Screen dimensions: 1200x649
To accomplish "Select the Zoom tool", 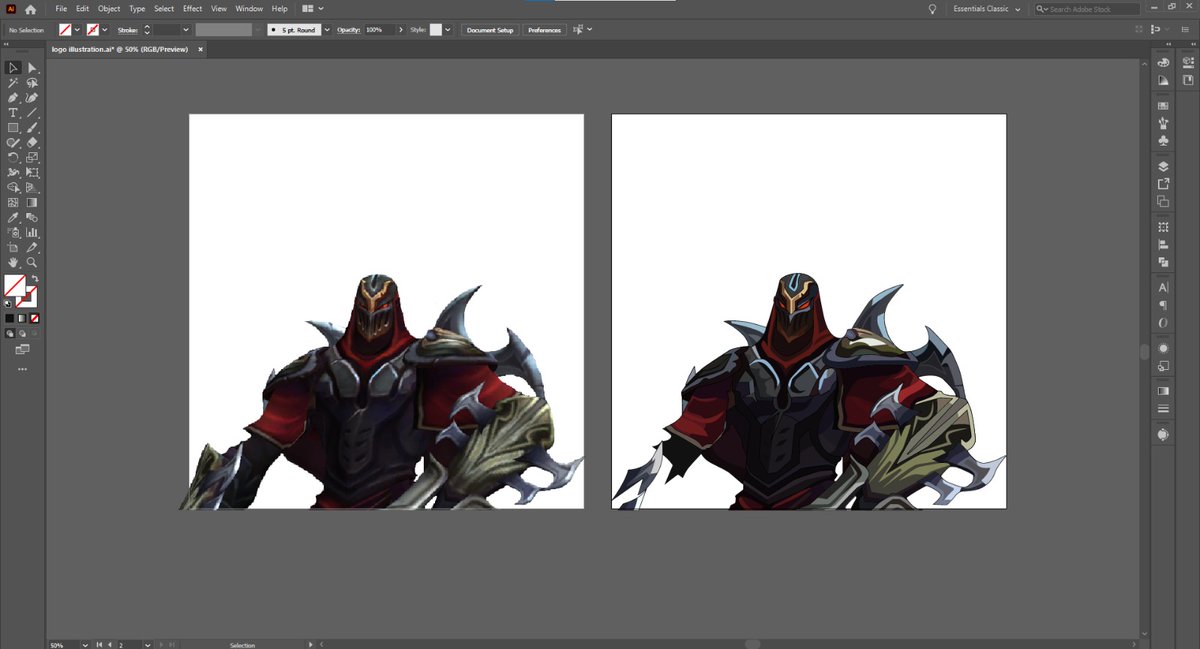I will 32,262.
